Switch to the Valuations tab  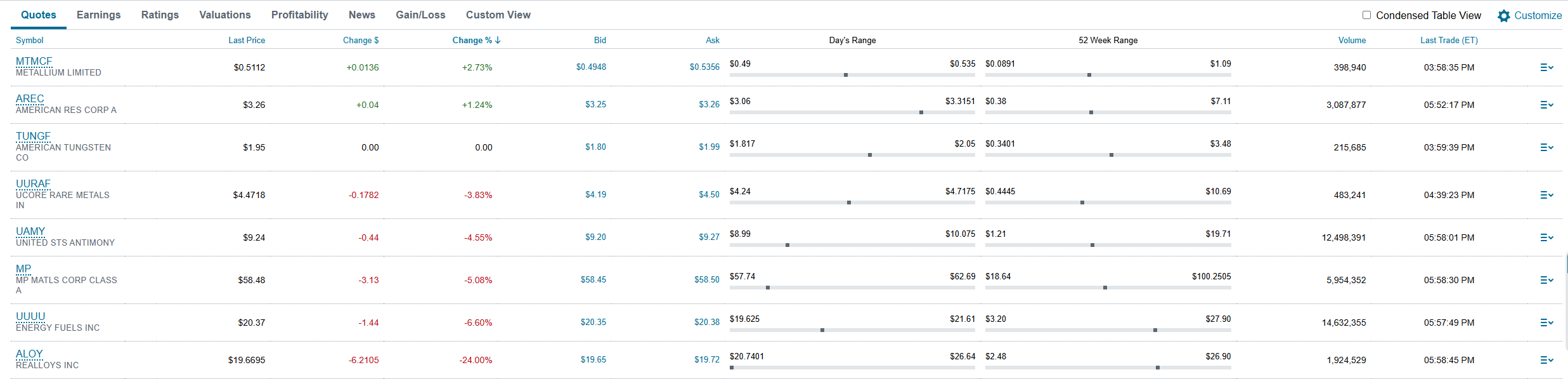click(224, 15)
